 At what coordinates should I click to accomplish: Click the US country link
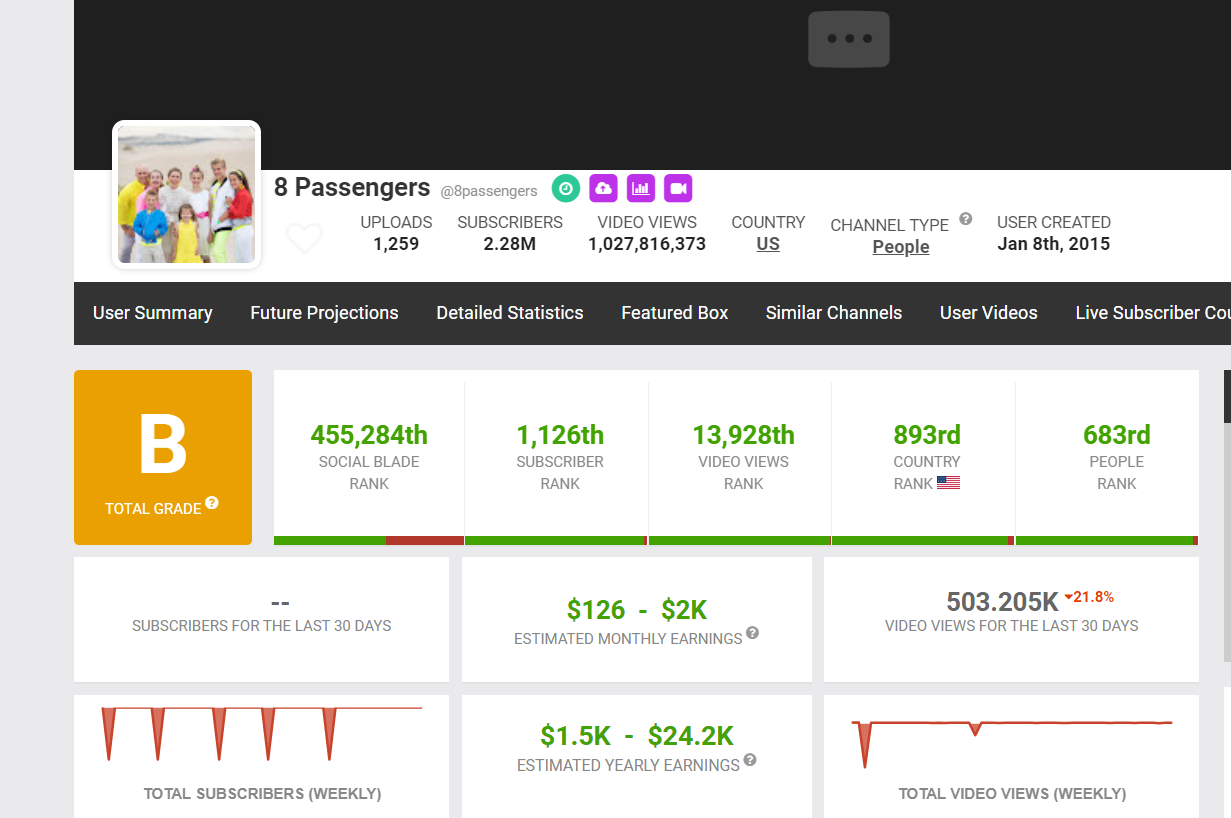click(767, 245)
